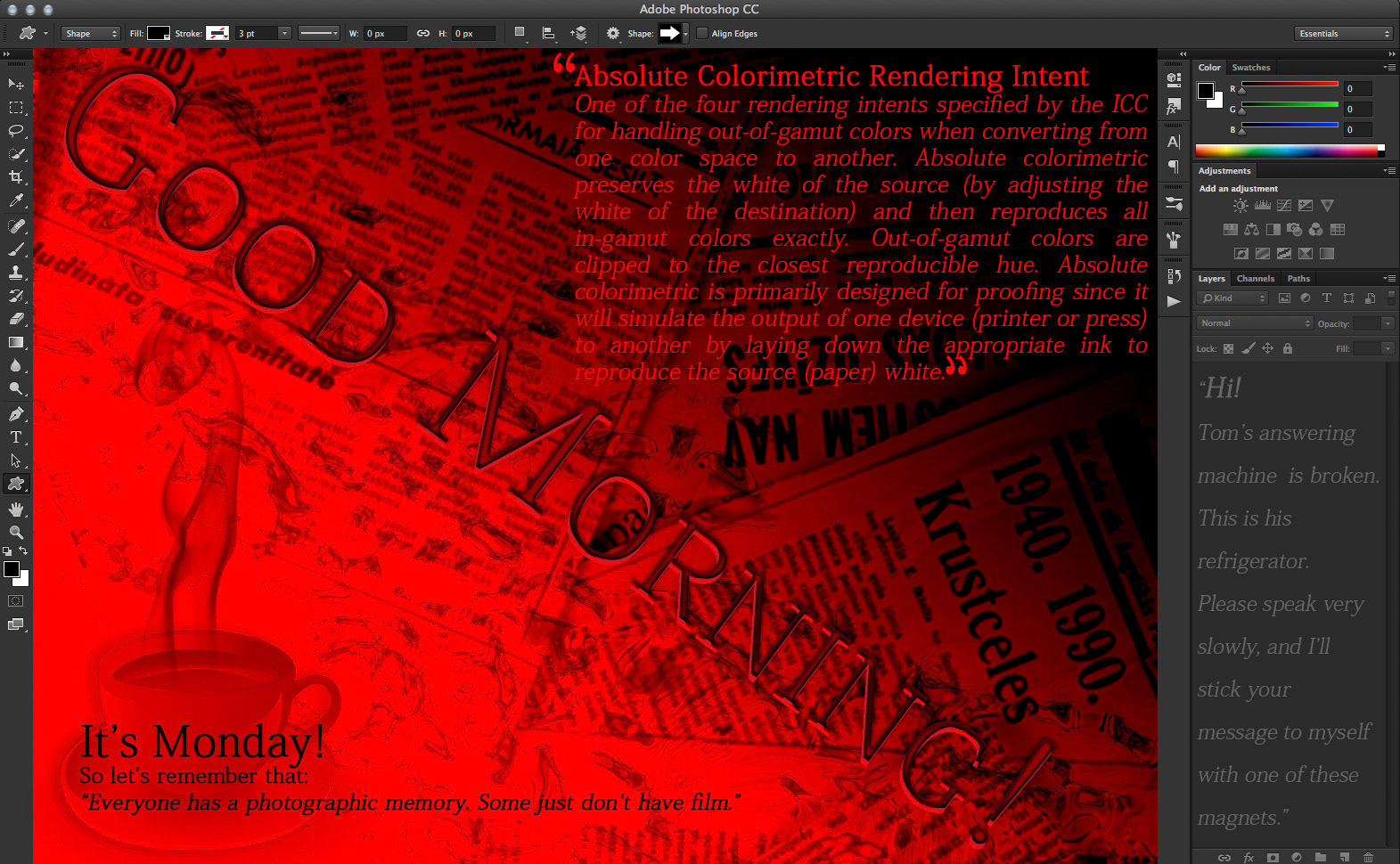Select the Rectangular Marquee tool

click(x=16, y=108)
